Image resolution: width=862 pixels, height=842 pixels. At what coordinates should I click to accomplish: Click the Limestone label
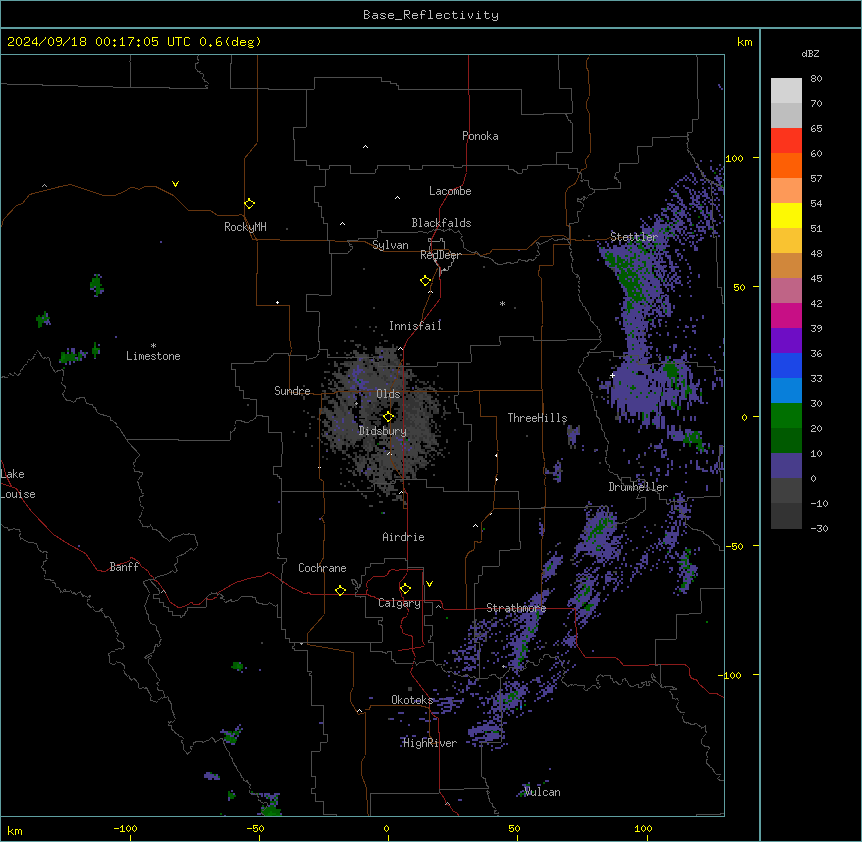point(153,356)
